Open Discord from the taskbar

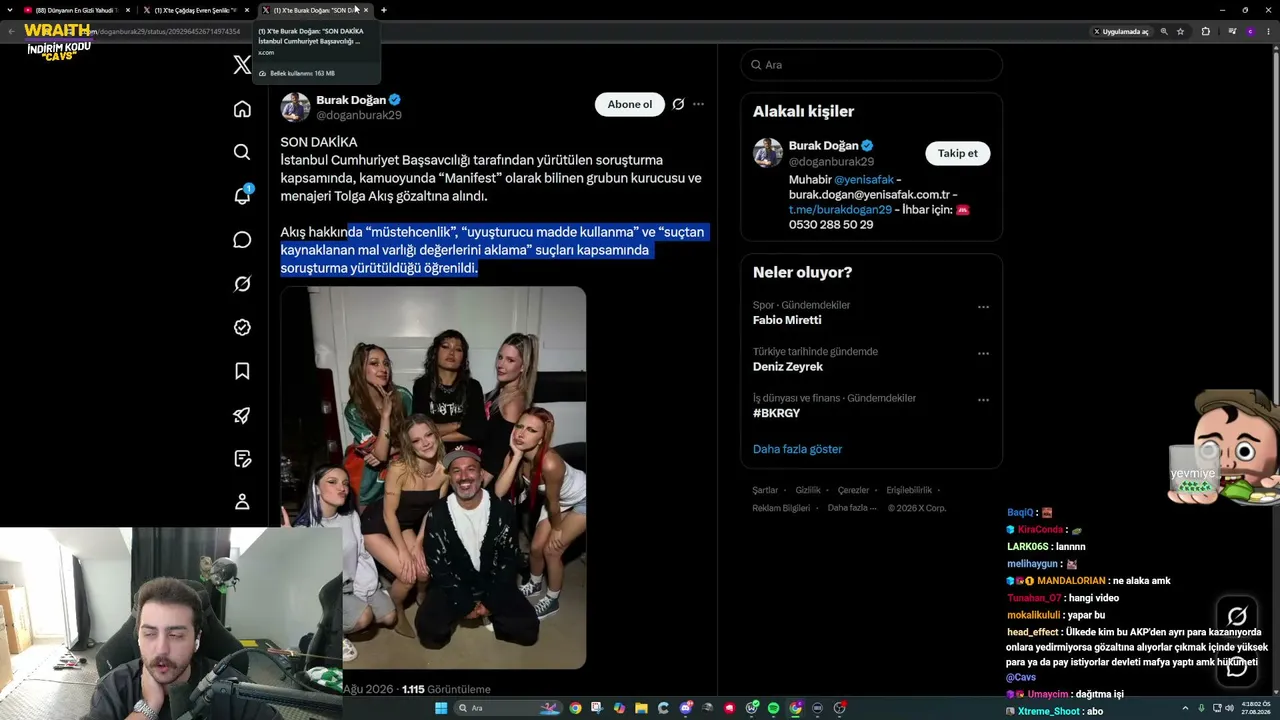(686, 708)
